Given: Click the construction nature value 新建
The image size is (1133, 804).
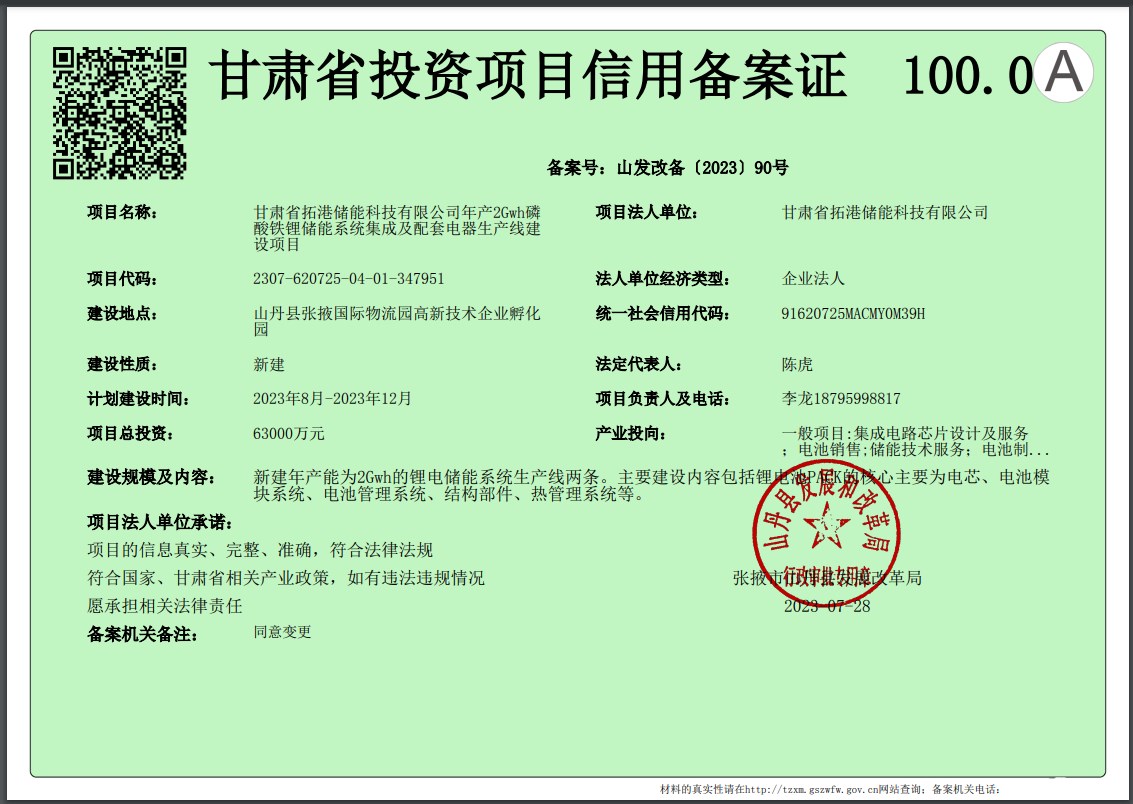Looking at the screenshot, I should point(269,365).
